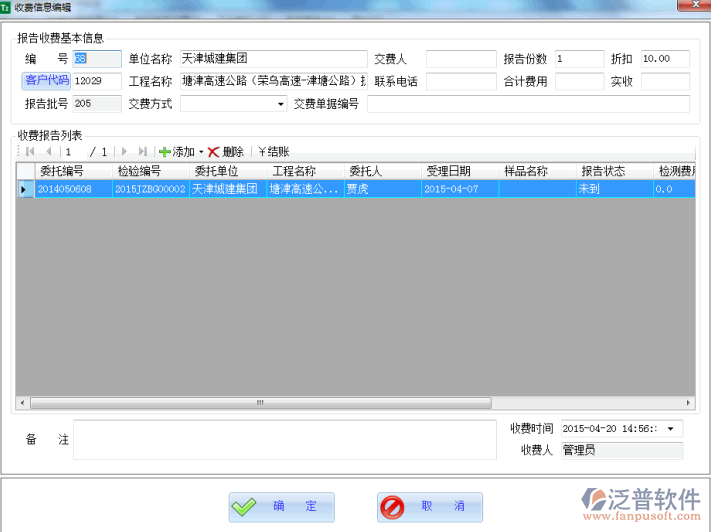The width and height of the screenshot is (711, 532).
Task: Click the ¥结账 checkout button
Action: point(273,151)
